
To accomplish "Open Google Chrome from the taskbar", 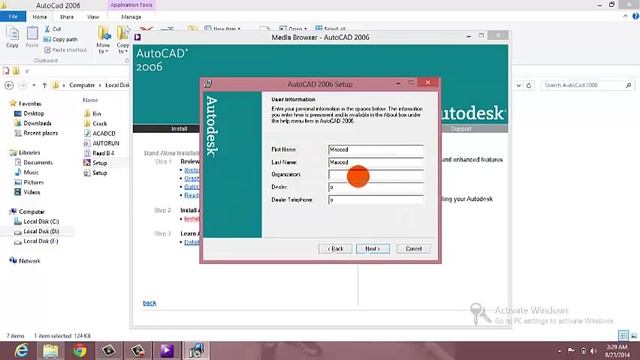I will [80, 351].
